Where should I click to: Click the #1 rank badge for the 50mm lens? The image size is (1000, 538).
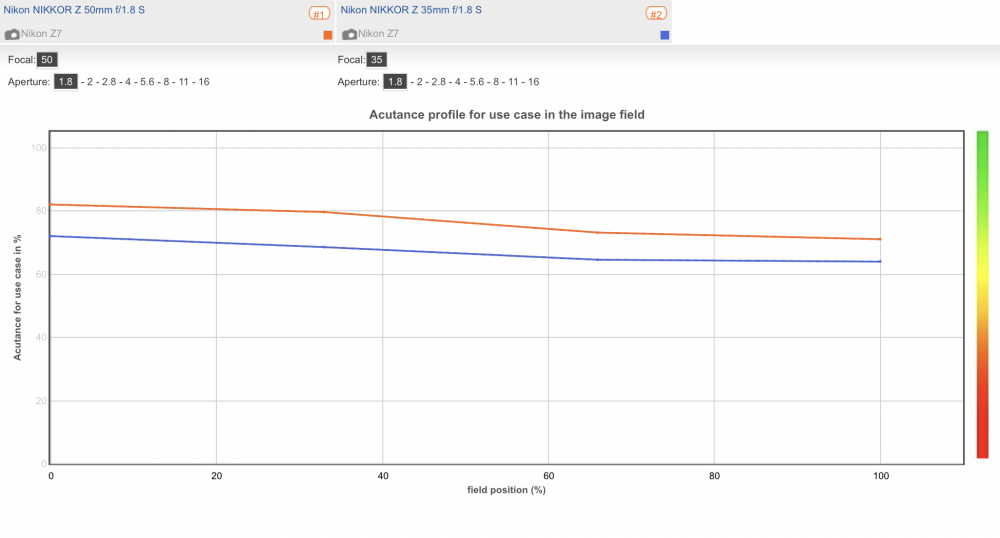pos(319,13)
